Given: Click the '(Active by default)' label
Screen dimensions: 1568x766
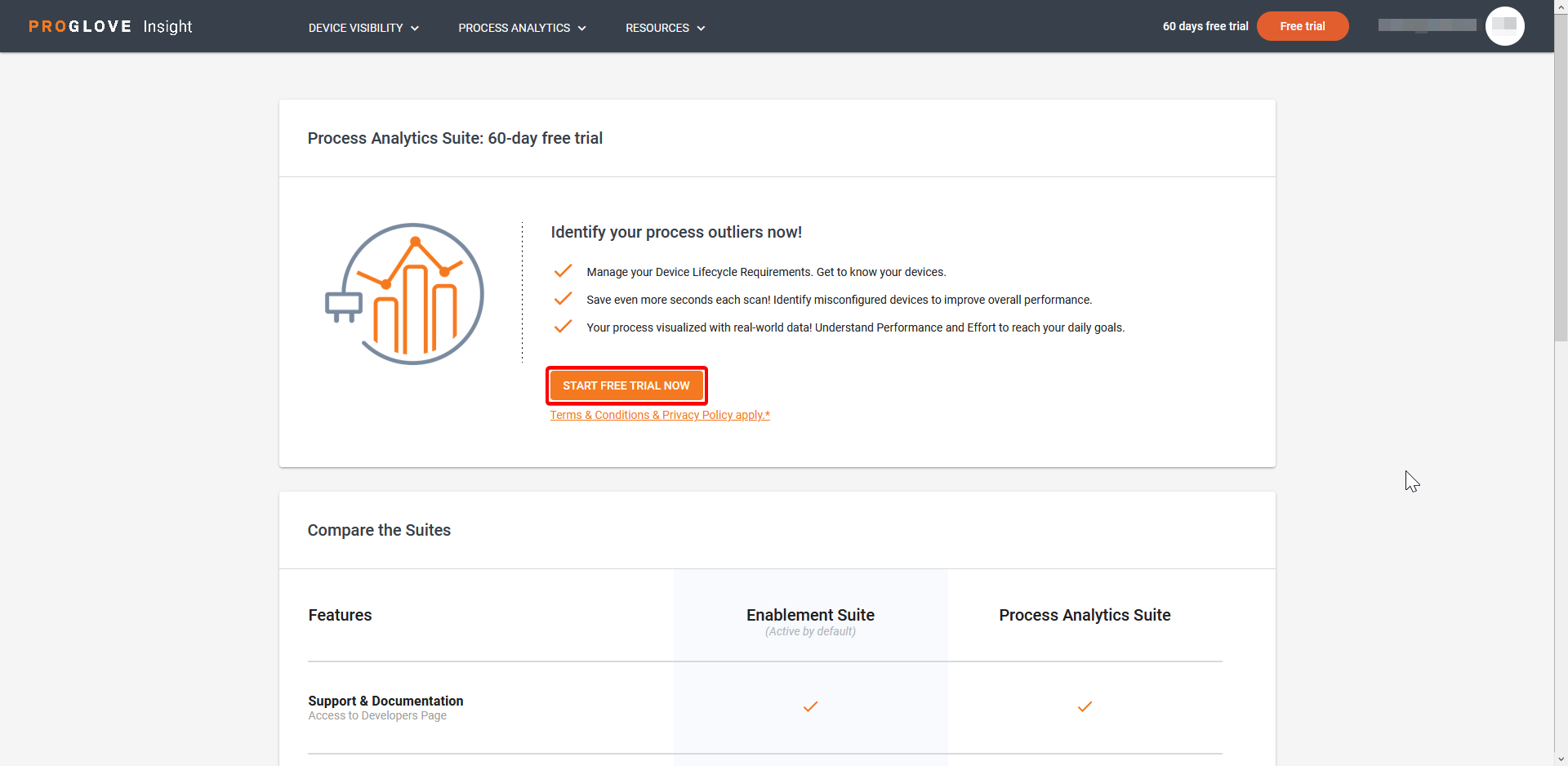Looking at the screenshot, I should (x=810, y=631).
